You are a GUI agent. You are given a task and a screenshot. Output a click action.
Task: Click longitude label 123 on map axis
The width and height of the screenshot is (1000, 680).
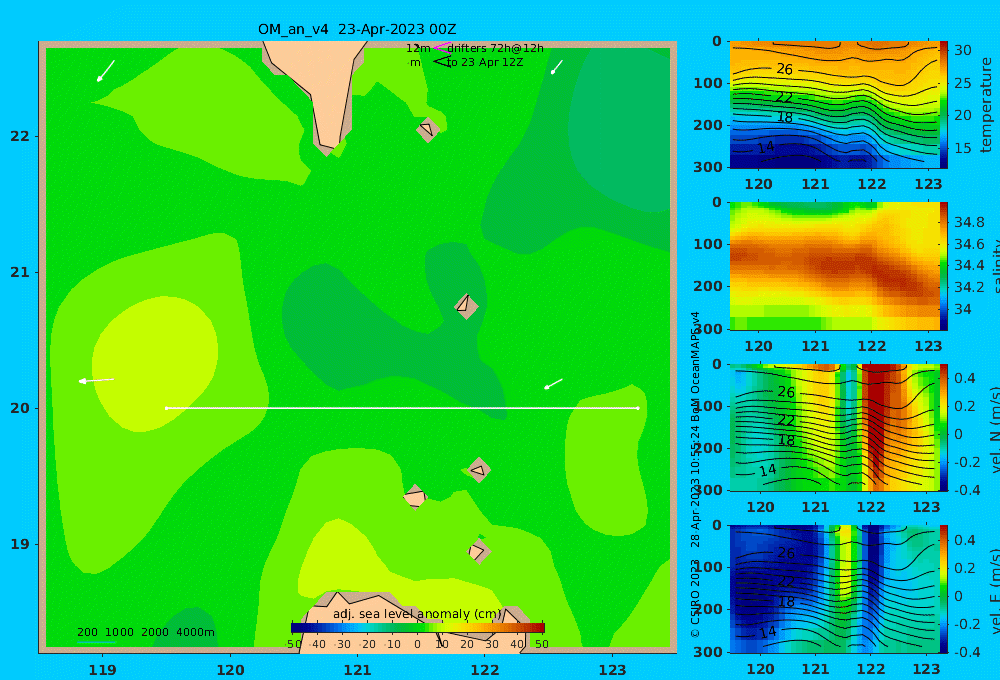612,670
